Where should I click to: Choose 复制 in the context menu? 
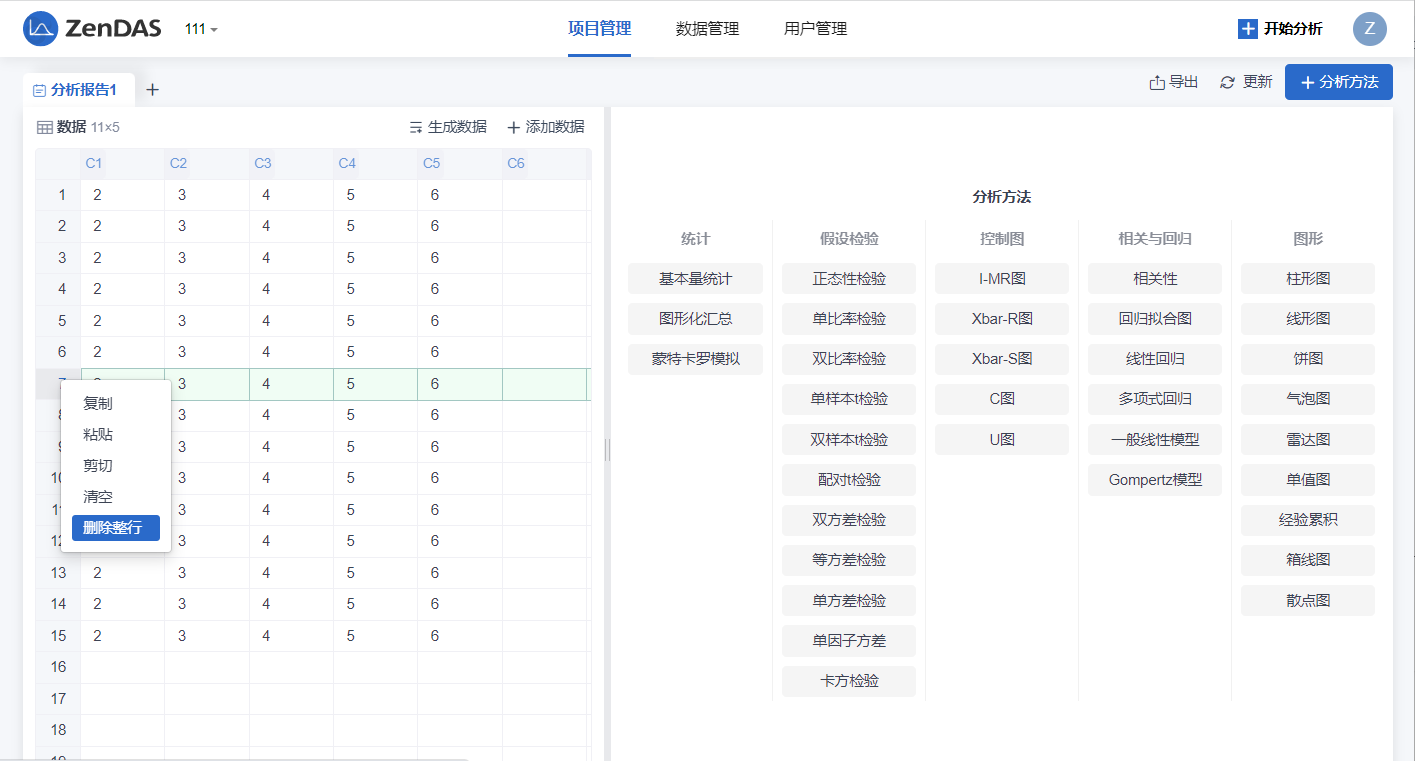click(98, 404)
